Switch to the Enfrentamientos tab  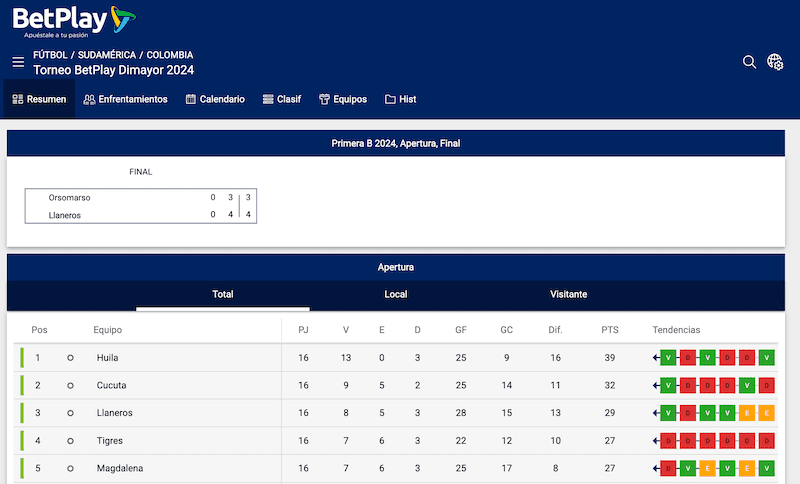(125, 99)
